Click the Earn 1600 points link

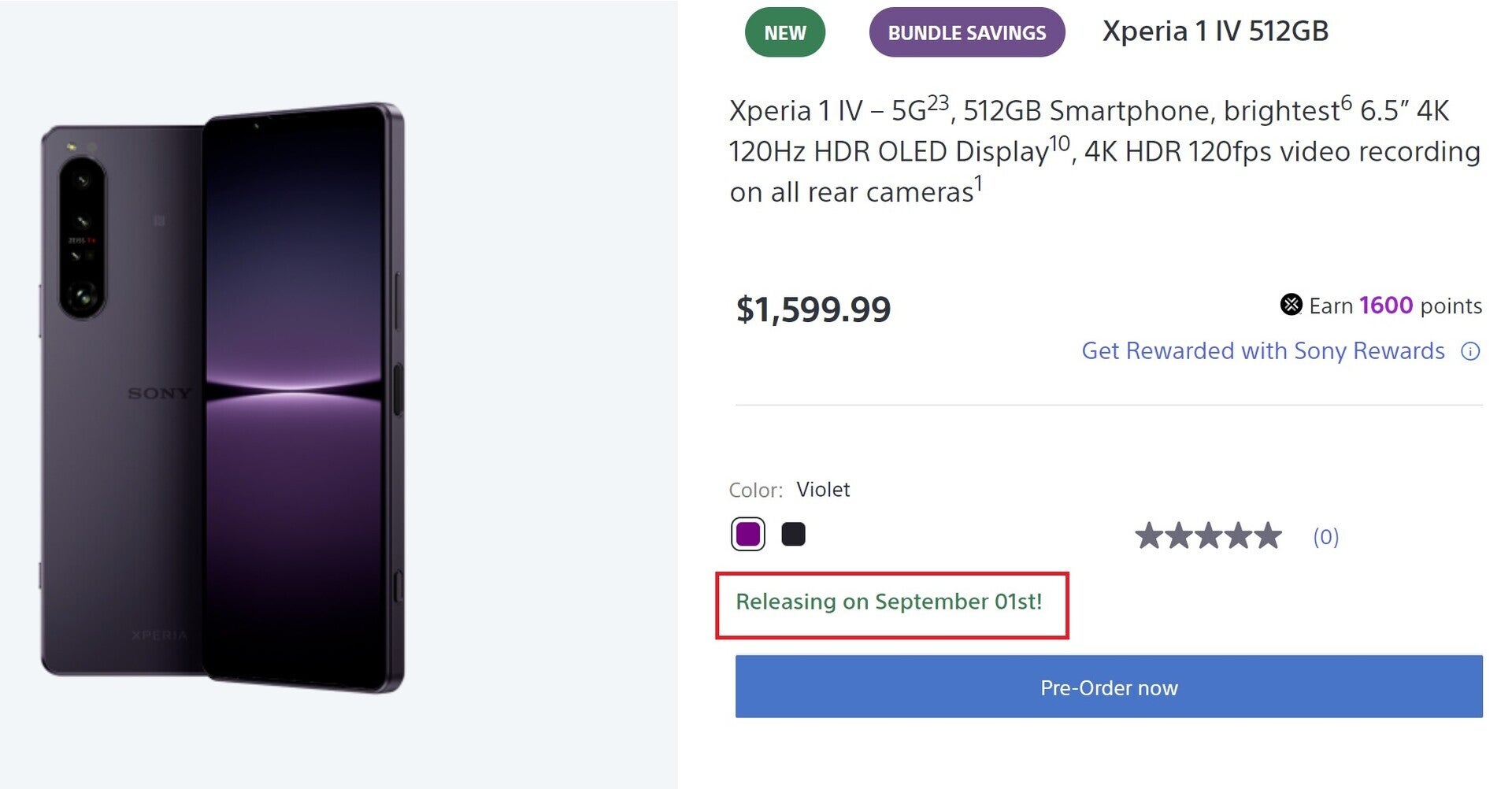pyautogui.click(x=1384, y=306)
